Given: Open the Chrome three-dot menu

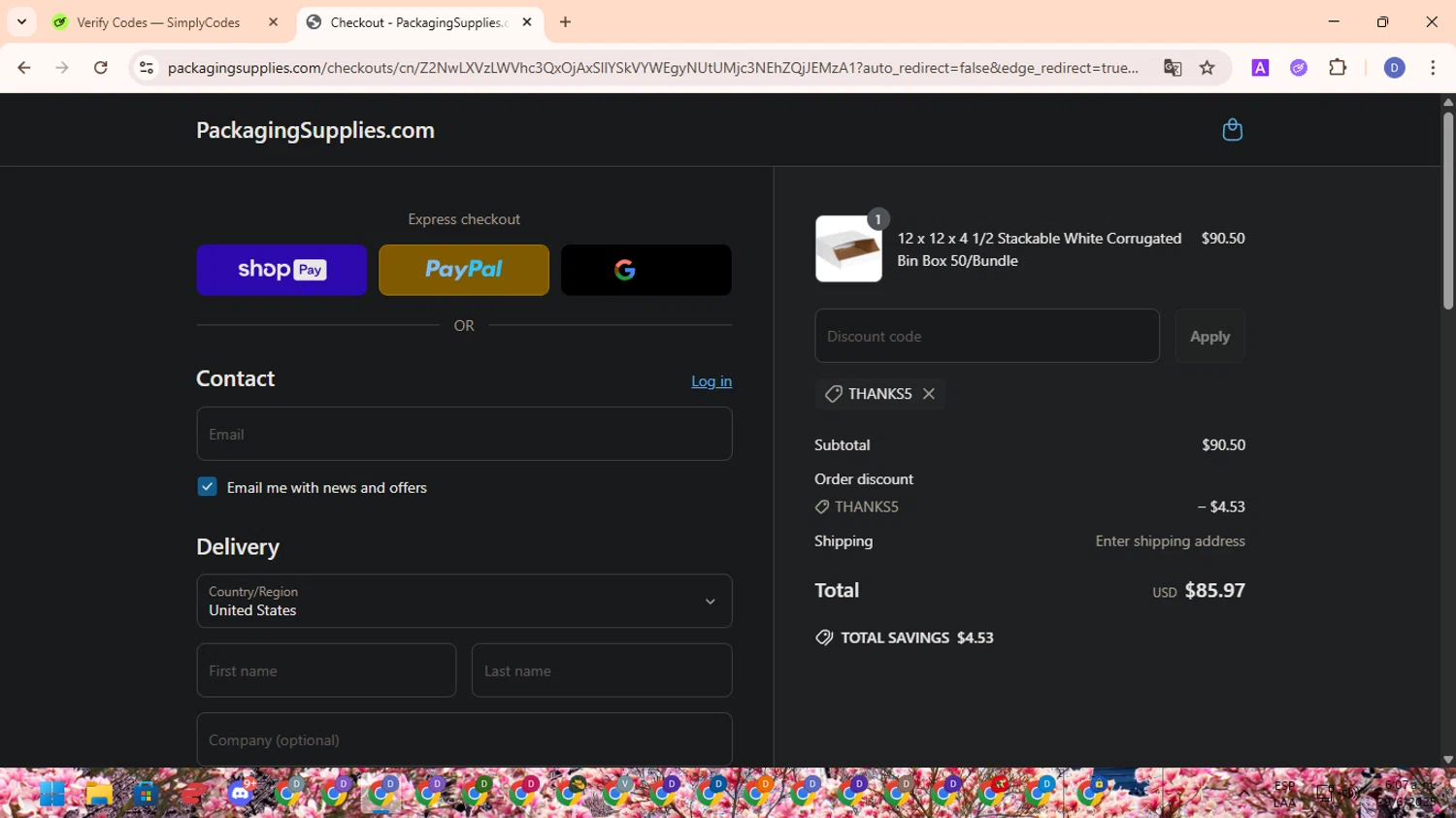Looking at the screenshot, I should click(x=1433, y=68).
